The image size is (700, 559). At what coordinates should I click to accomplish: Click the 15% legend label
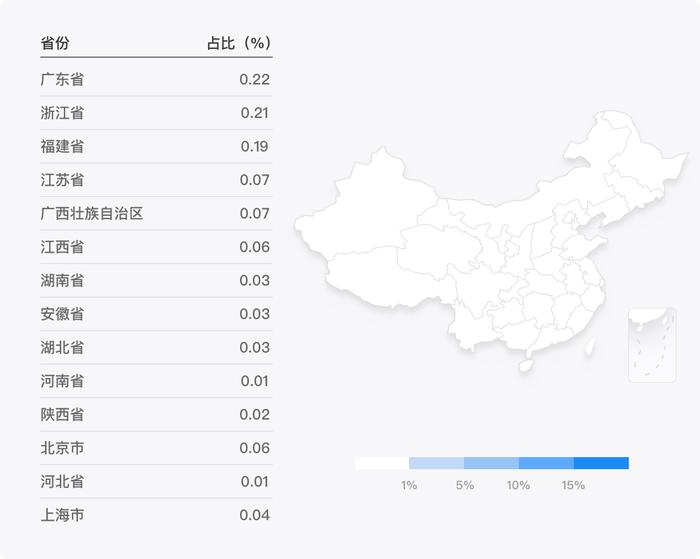point(573,485)
